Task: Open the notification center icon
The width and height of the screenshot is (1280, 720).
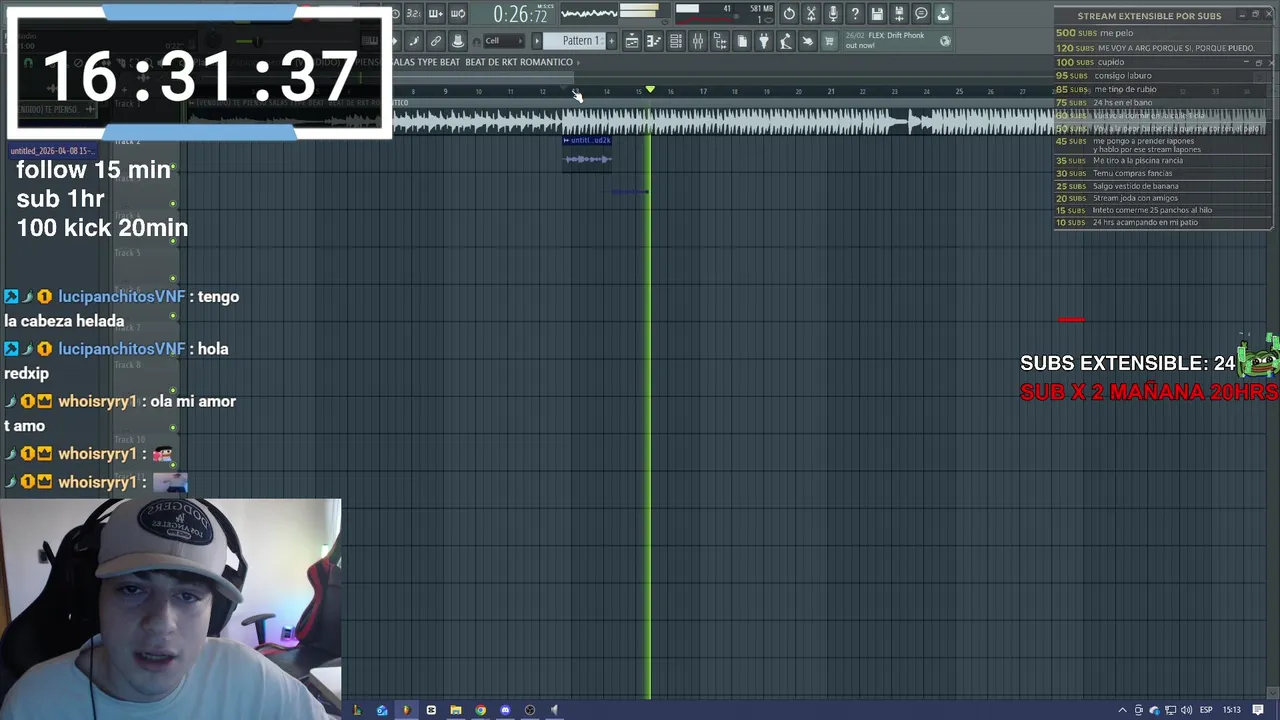Action: pyautogui.click(x=1258, y=710)
